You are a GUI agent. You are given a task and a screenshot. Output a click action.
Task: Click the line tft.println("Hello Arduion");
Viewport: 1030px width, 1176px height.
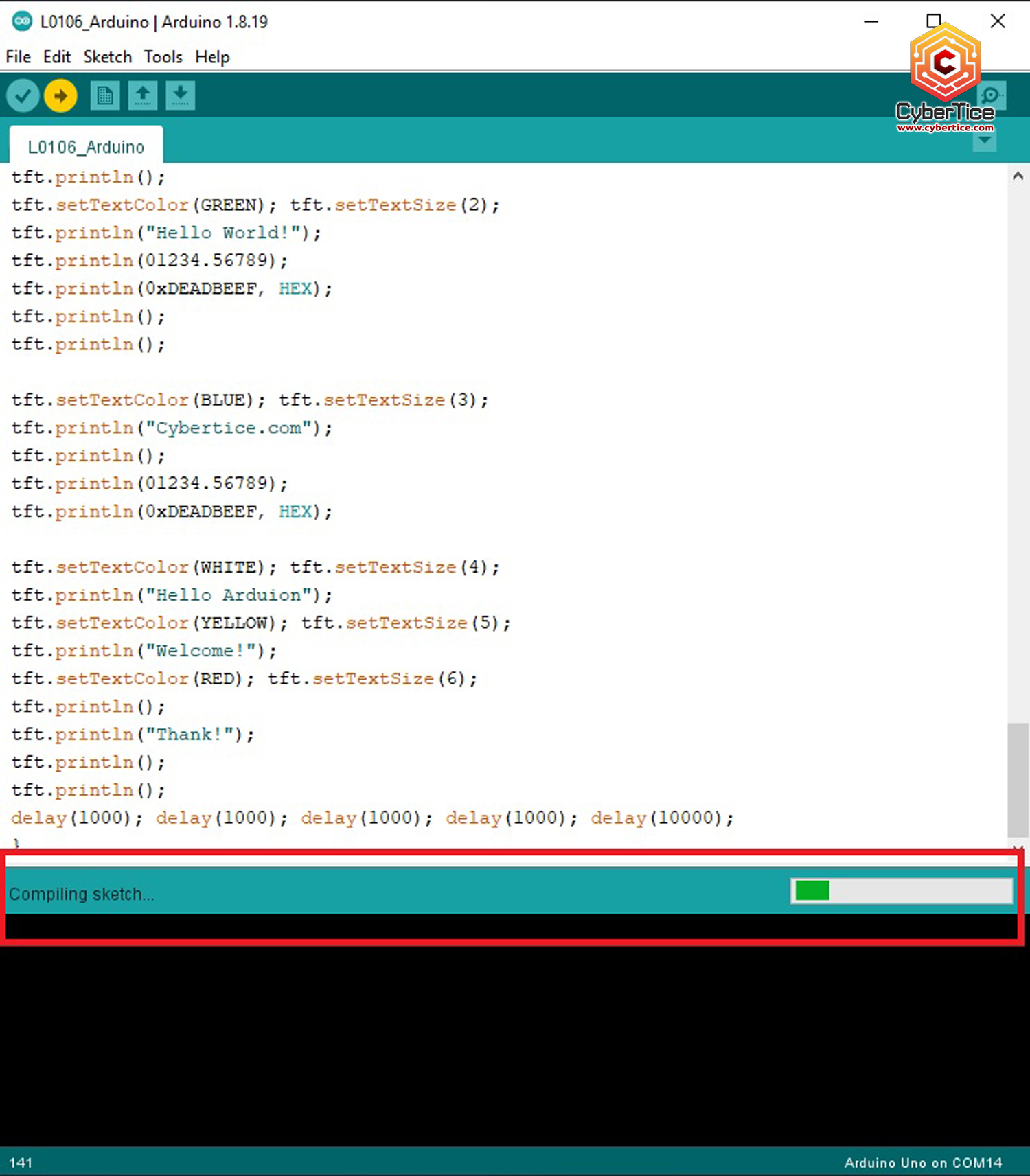click(172, 595)
